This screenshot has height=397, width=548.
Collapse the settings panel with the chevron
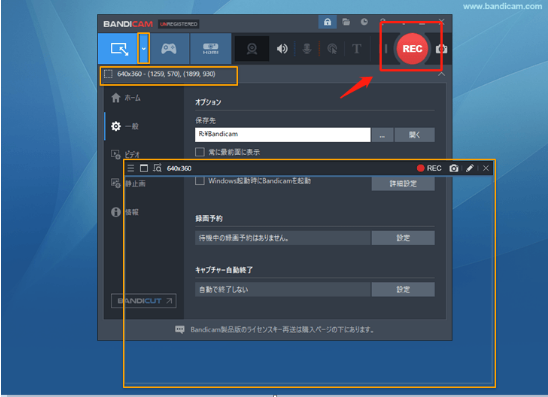coord(441,74)
